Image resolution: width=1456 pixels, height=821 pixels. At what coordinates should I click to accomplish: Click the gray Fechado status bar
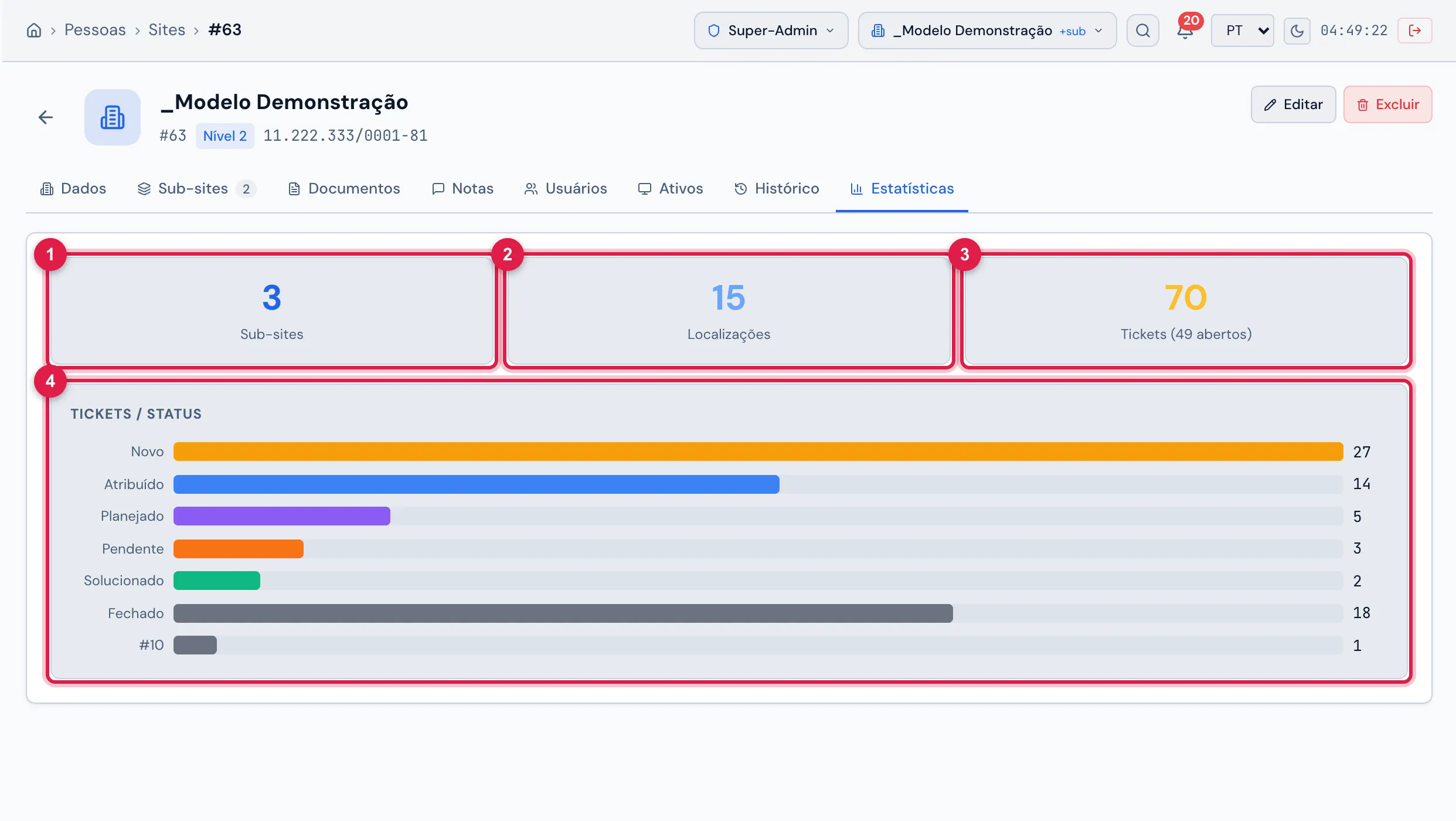click(563, 613)
